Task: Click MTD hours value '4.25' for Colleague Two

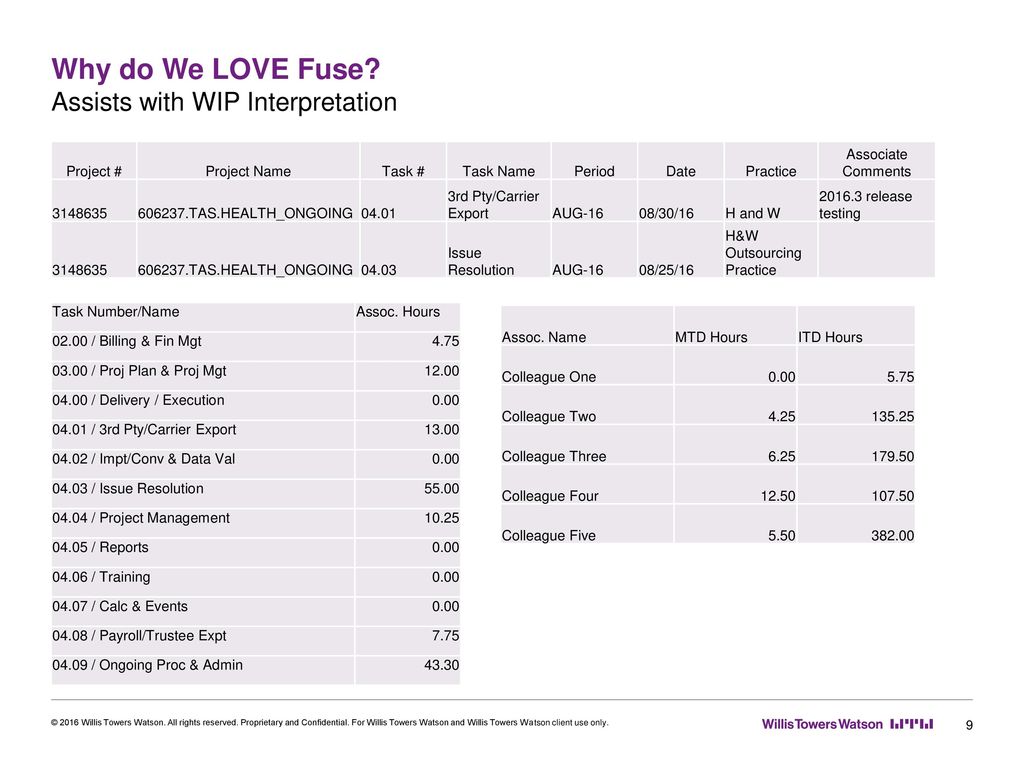Action: pos(782,417)
